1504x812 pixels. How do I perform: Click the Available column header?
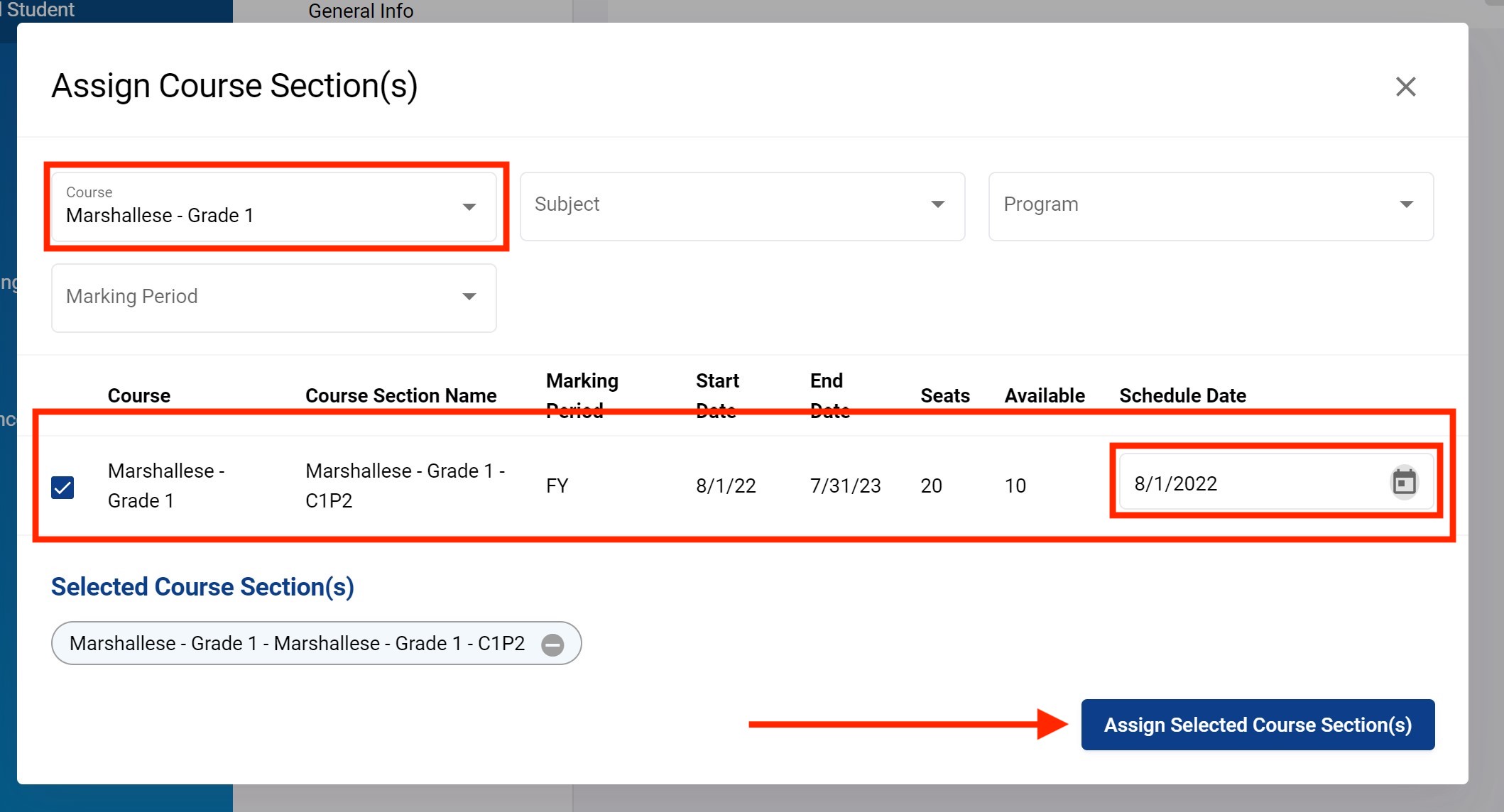point(1044,395)
